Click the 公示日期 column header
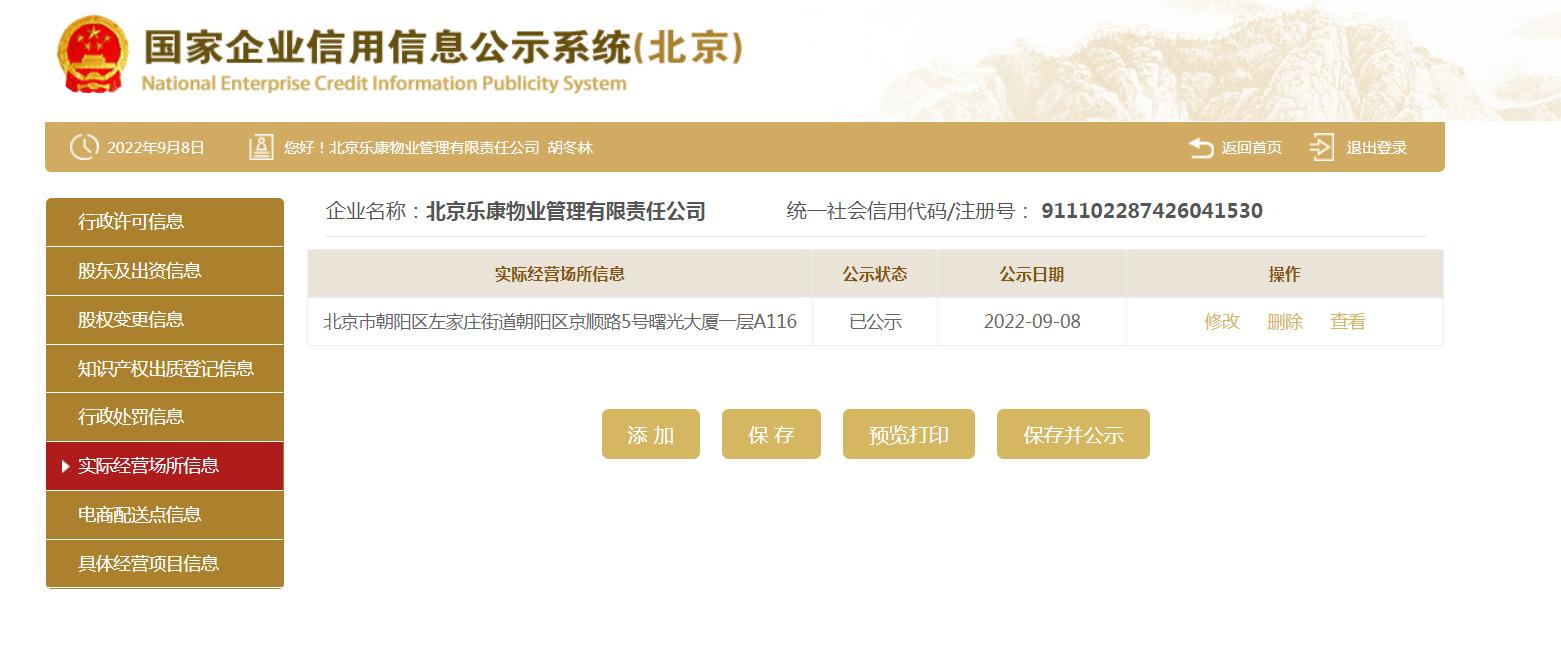Viewport: 1561px width, 652px height. tap(1032, 274)
